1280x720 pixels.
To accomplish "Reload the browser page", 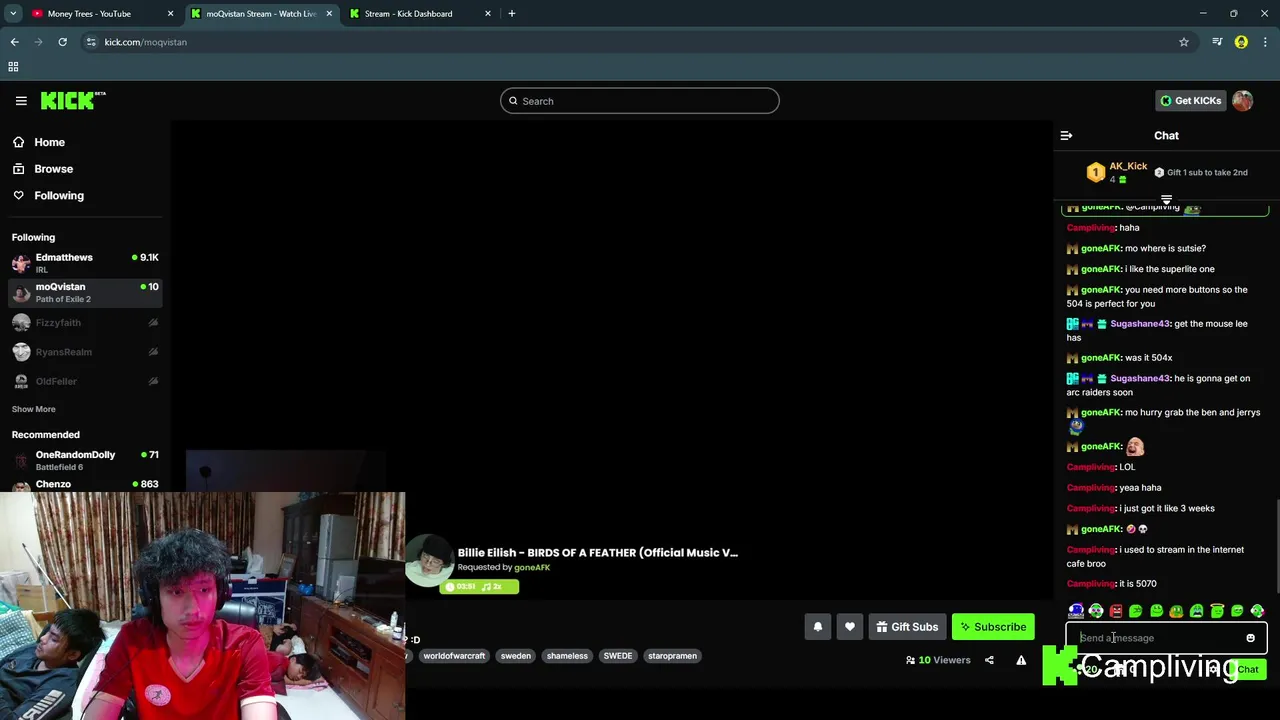I will click(62, 42).
